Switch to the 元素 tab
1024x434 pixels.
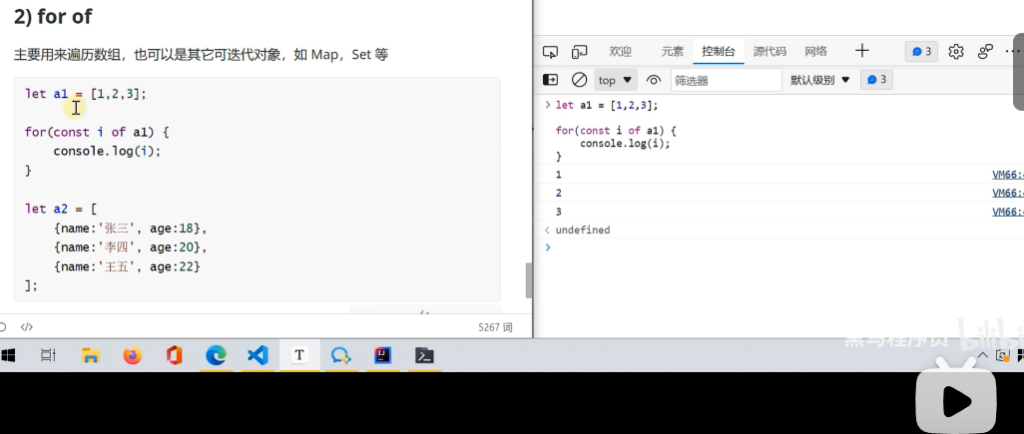pos(672,52)
